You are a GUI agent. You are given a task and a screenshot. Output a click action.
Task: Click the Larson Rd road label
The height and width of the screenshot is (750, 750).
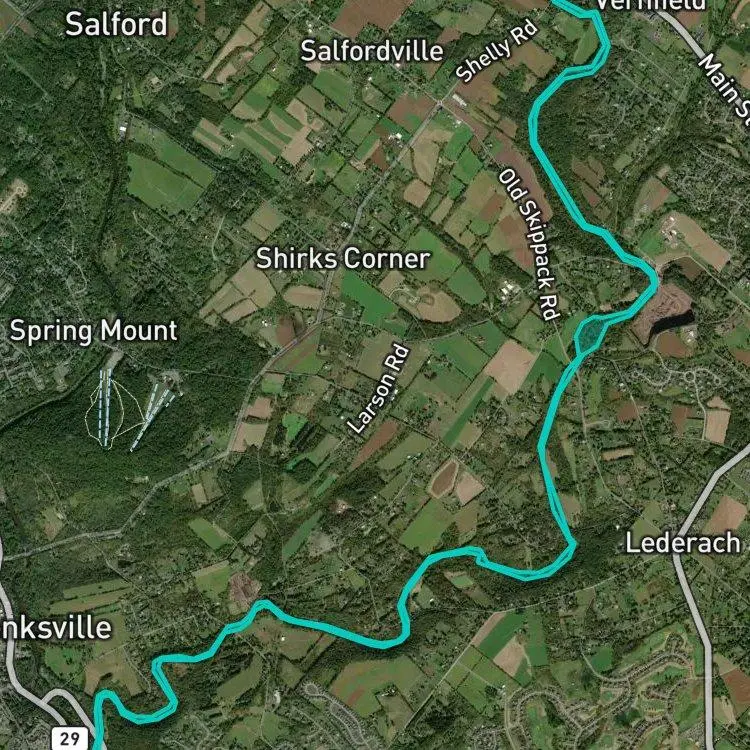point(378,390)
